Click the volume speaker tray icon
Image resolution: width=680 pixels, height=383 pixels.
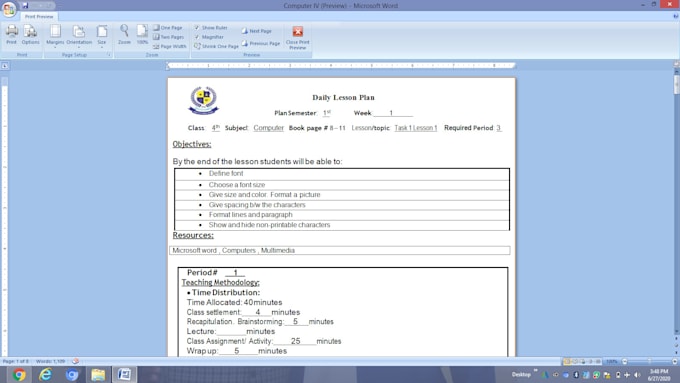[637, 375]
